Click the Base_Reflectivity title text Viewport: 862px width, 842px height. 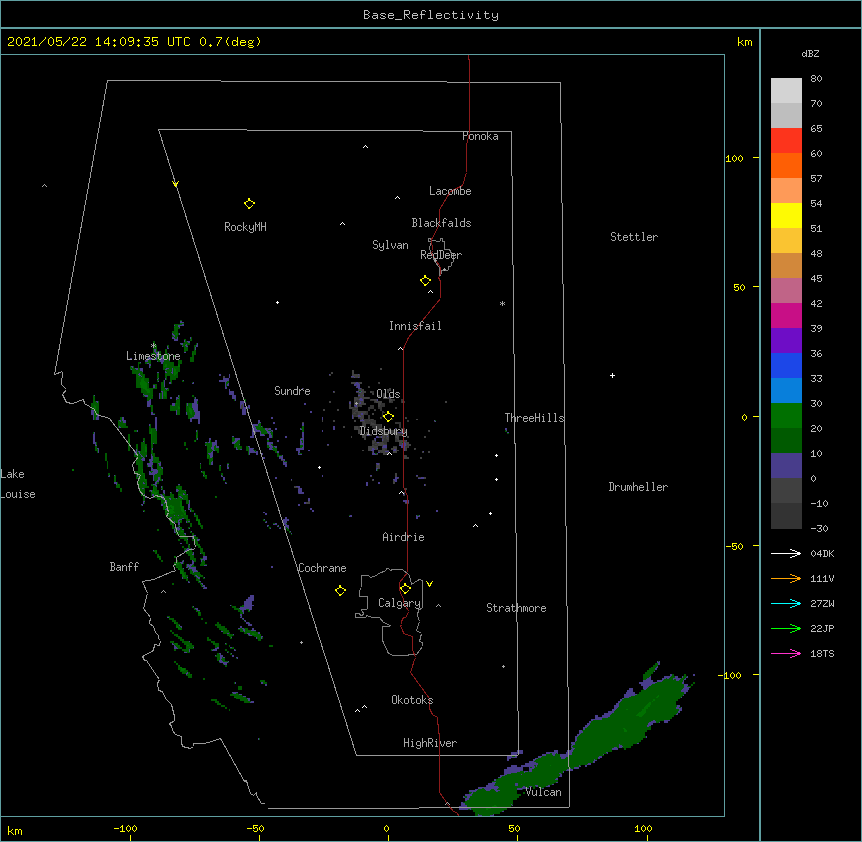click(431, 15)
